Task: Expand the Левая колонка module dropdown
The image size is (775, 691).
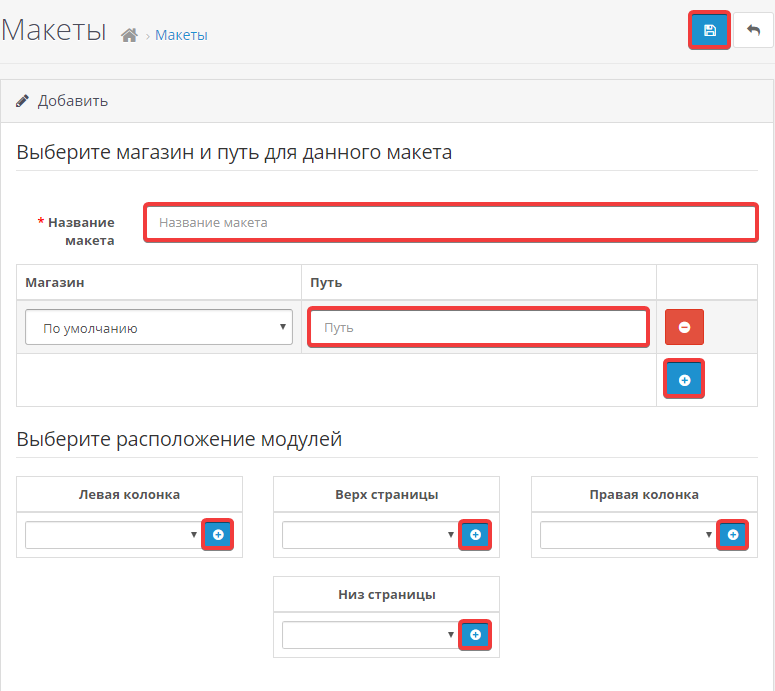Action: [x=113, y=535]
